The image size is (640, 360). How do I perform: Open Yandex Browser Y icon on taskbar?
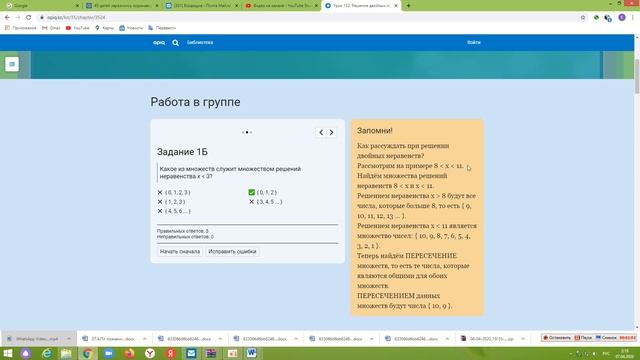[x=150, y=353]
